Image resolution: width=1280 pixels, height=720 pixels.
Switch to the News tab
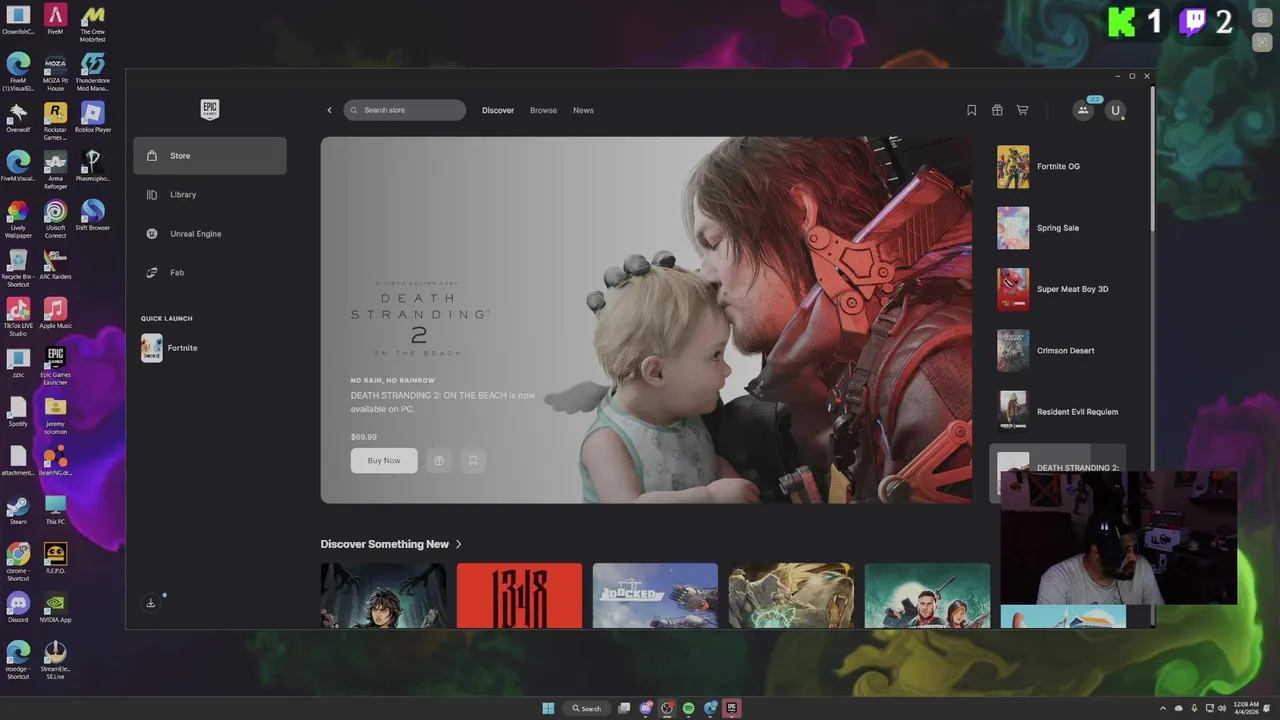pyautogui.click(x=583, y=110)
